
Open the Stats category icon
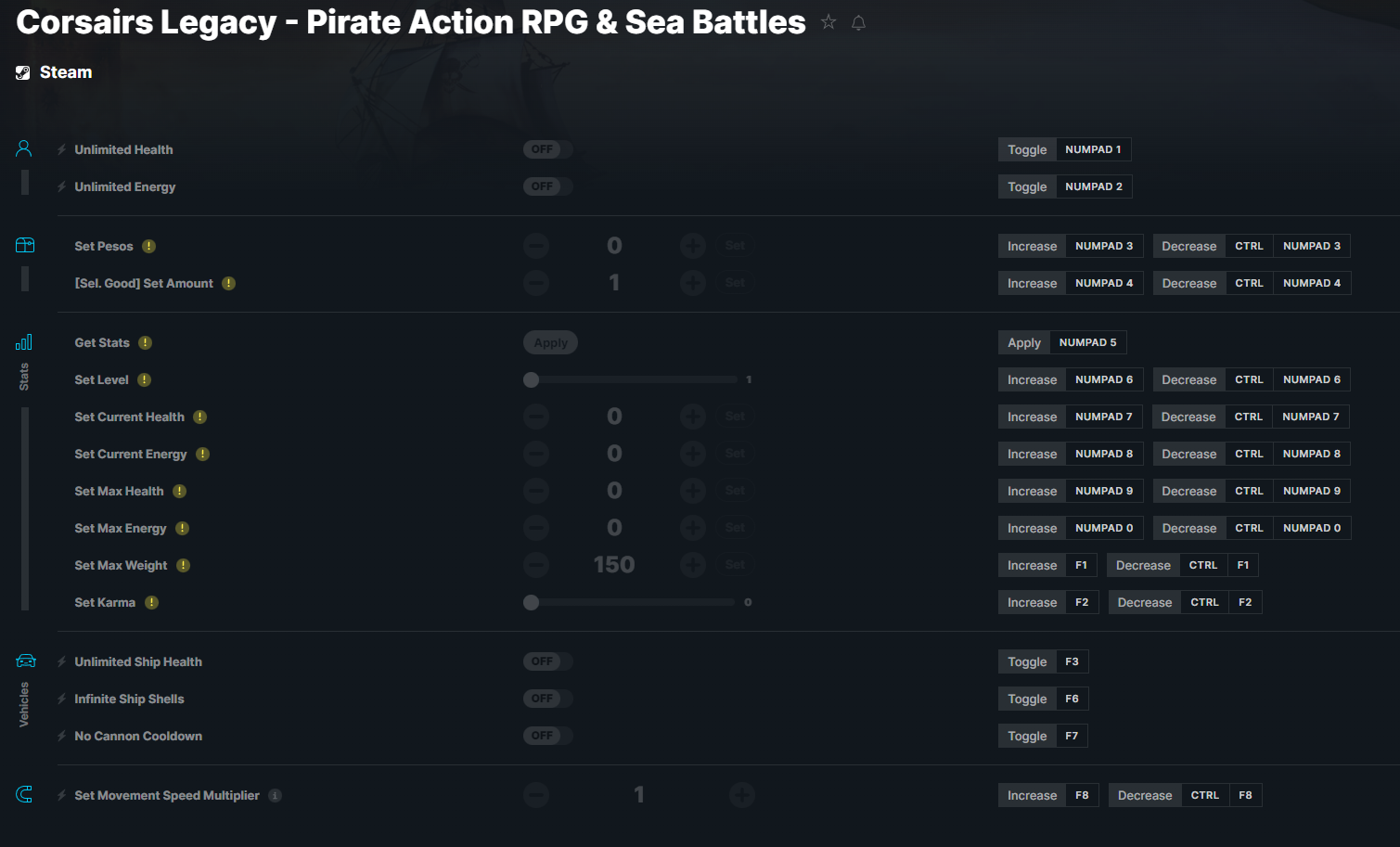click(x=24, y=342)
